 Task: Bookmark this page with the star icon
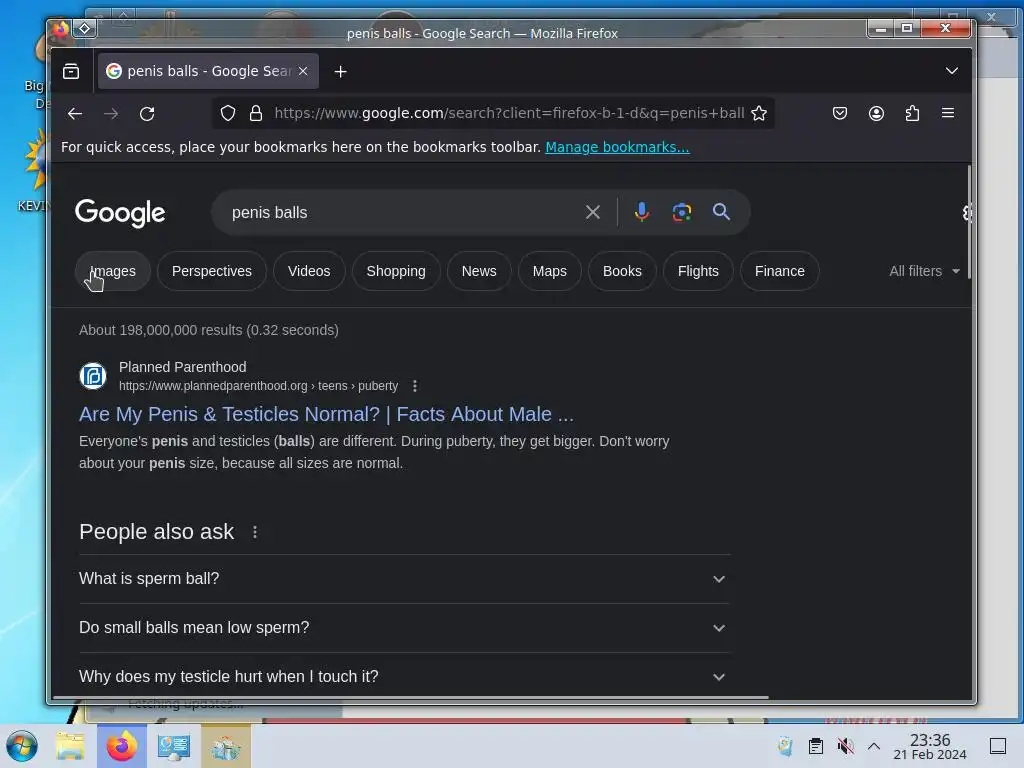(759, 114)
